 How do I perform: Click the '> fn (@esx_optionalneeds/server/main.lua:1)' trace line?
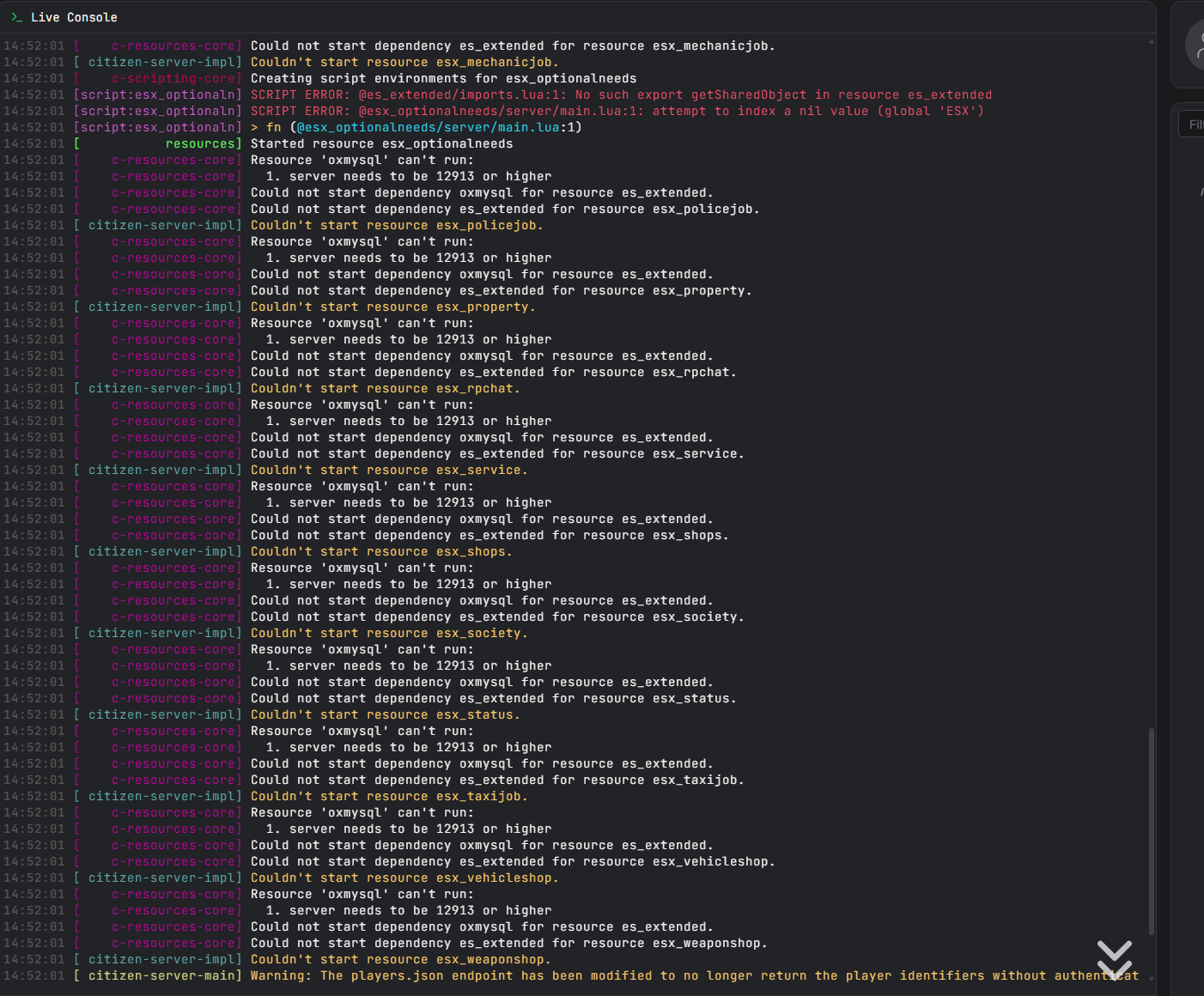pos(416,127)
